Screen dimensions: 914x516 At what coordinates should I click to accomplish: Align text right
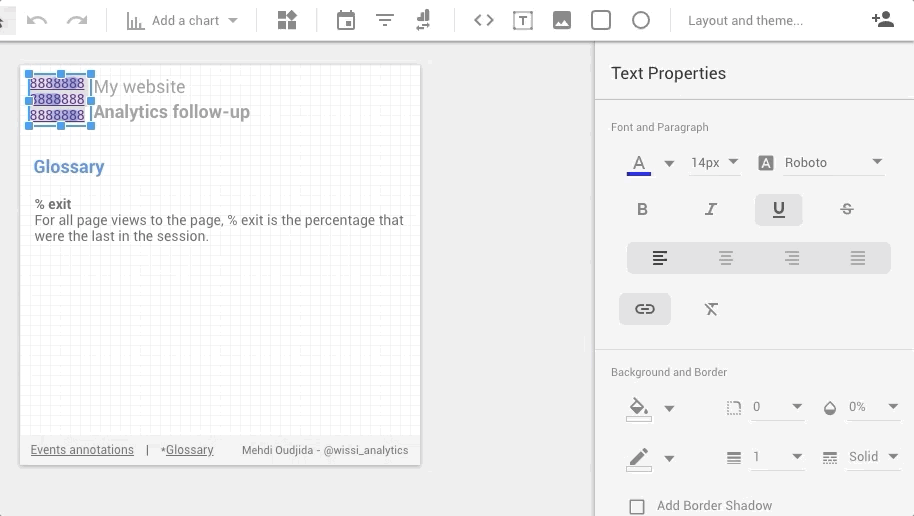click(792, 258)
